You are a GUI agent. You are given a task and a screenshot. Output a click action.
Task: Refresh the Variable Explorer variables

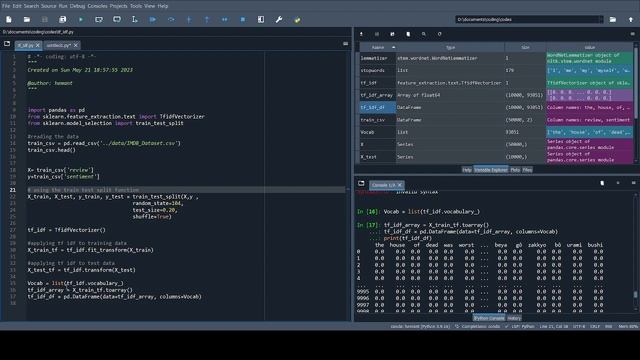tap(440, 34)
